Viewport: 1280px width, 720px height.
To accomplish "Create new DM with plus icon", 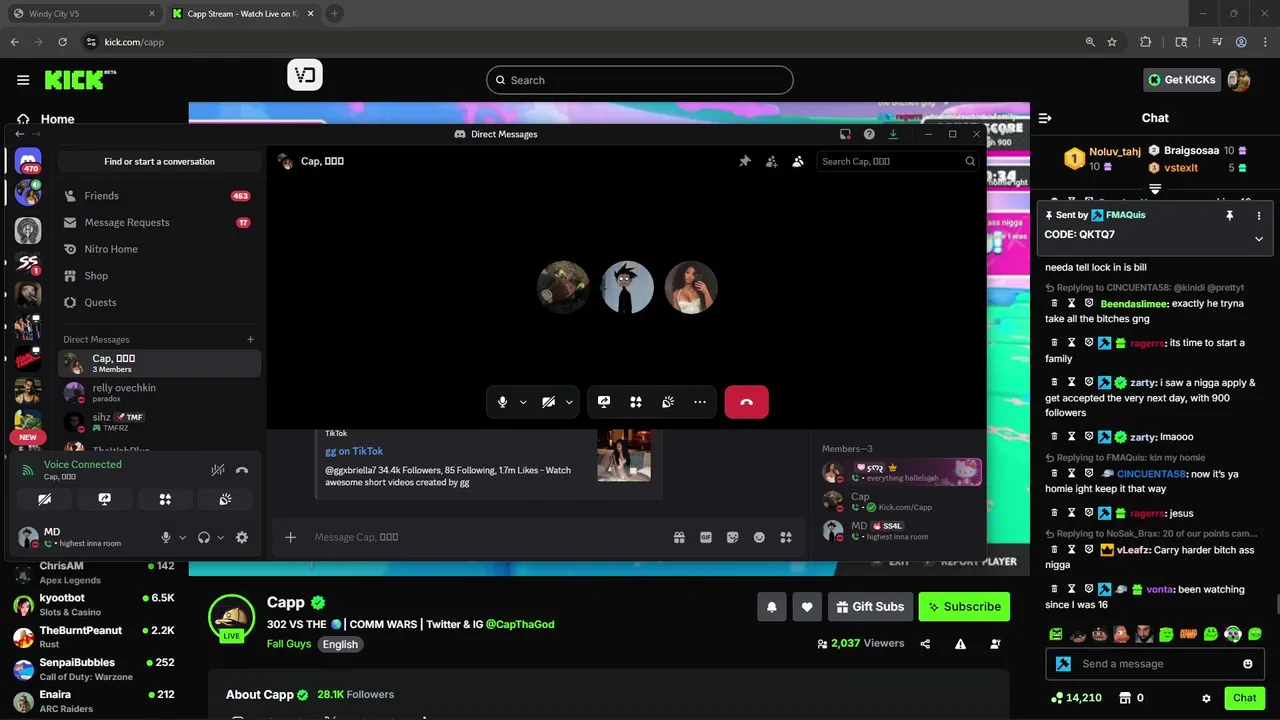I will [x=250, y=339].
